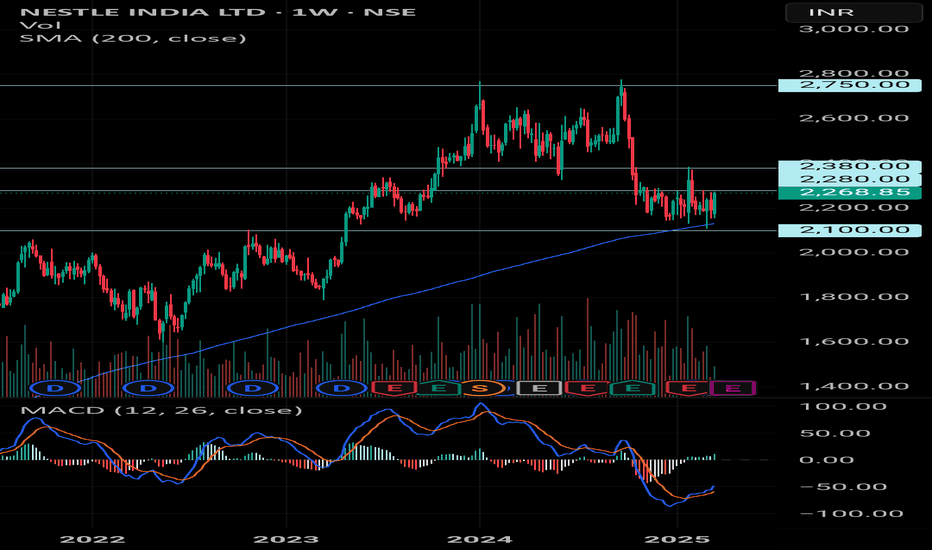Open the green E marker in late 2024
The image size is (932, 550).
pos(633,389)
